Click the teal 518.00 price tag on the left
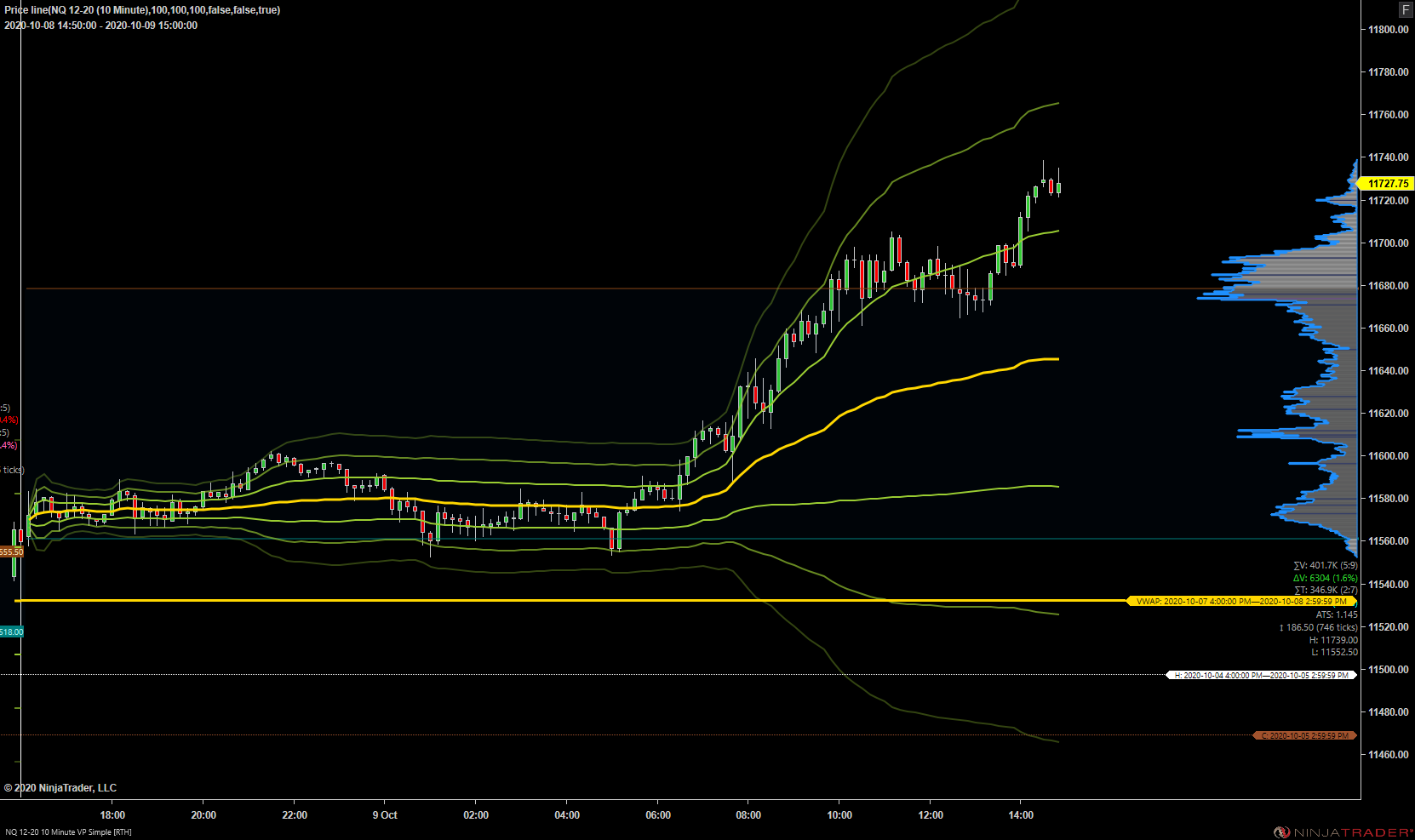Image resolution: width=1415 pixels, height=840 pixels. [12, 631]
